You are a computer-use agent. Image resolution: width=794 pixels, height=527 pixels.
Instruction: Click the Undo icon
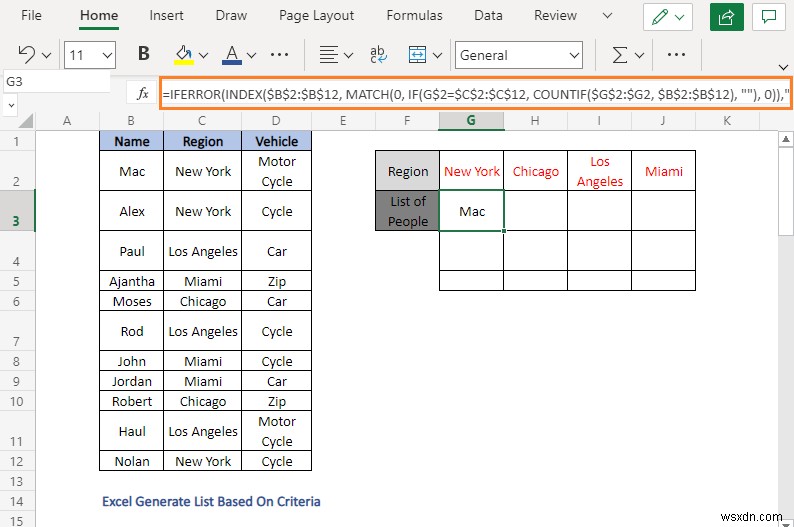(x=27, y=55)
